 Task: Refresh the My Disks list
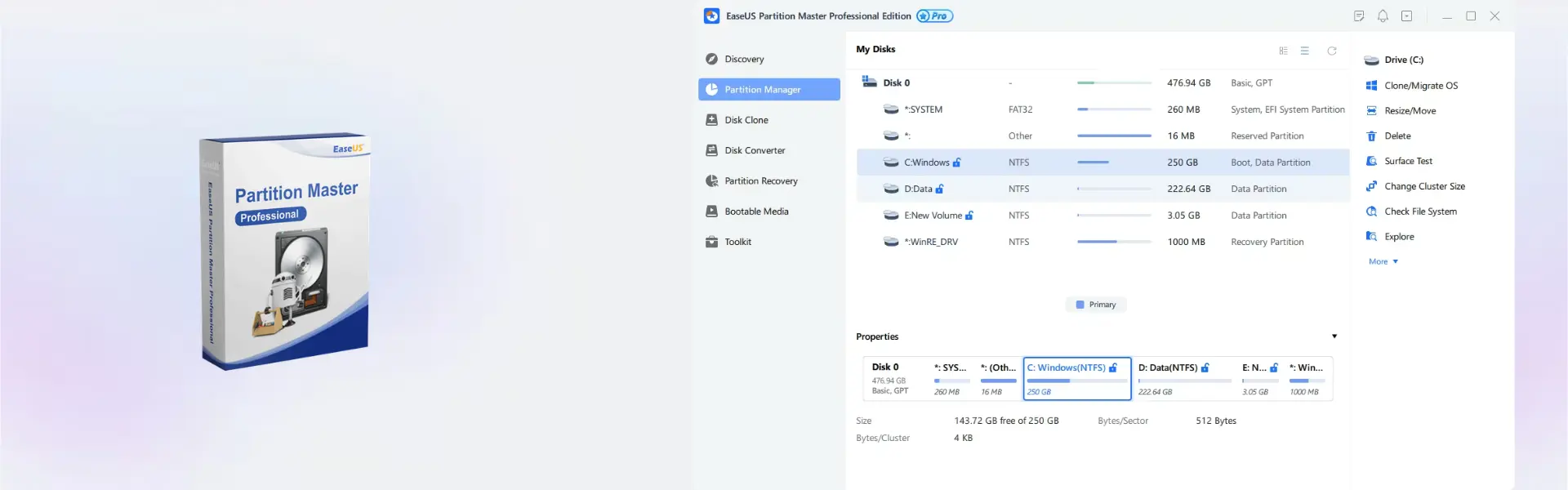pos(1332,51)
